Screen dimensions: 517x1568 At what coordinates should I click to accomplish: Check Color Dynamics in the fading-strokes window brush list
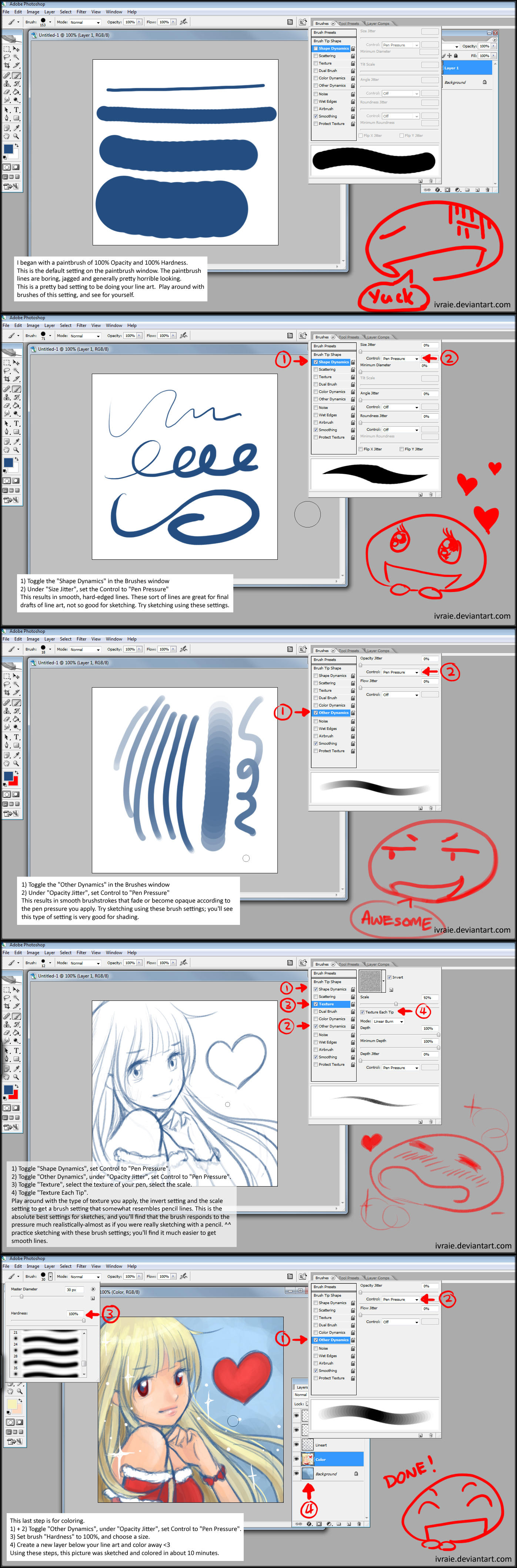pos(316,705)
